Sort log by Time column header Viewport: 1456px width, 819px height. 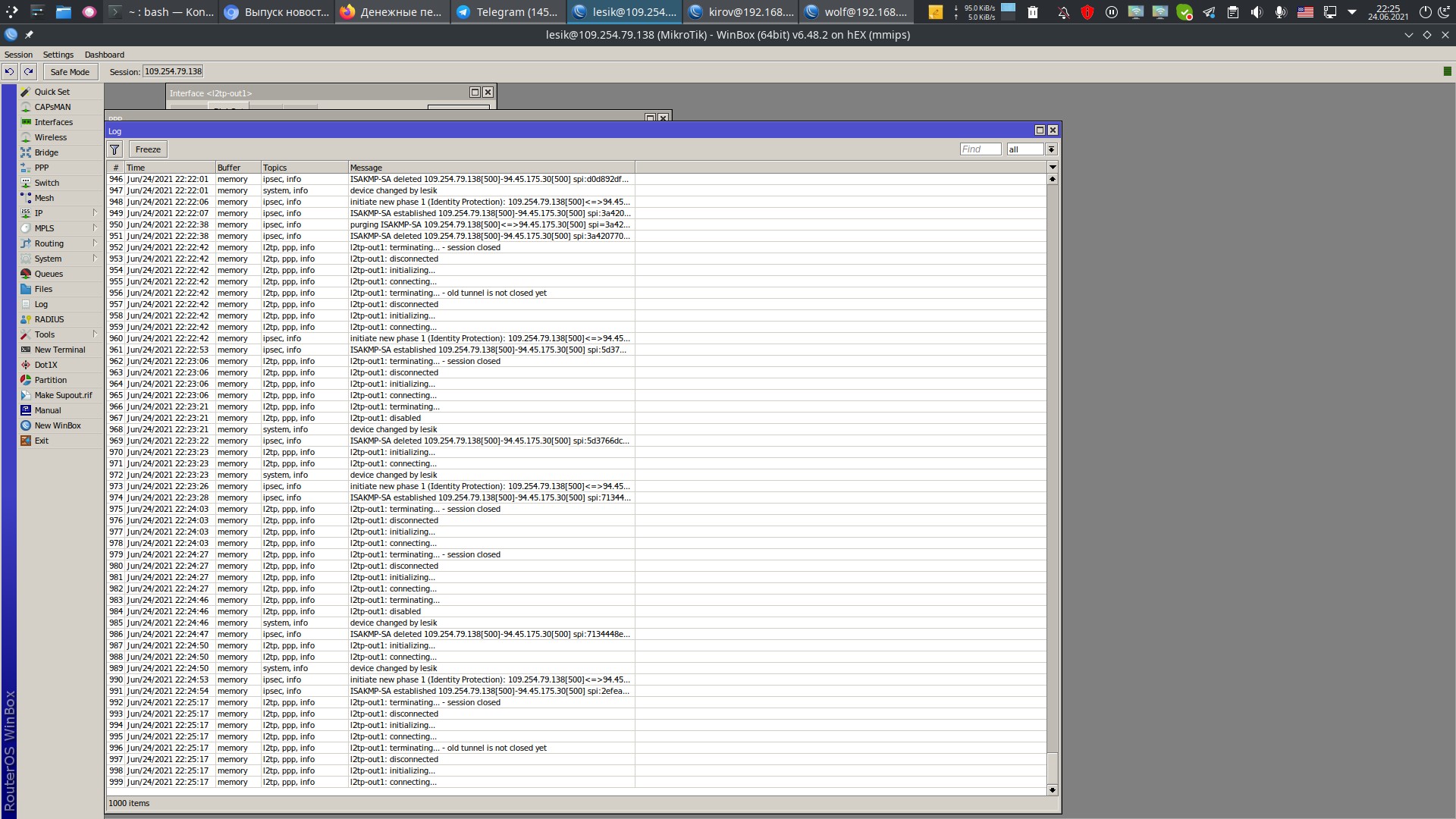170,168
